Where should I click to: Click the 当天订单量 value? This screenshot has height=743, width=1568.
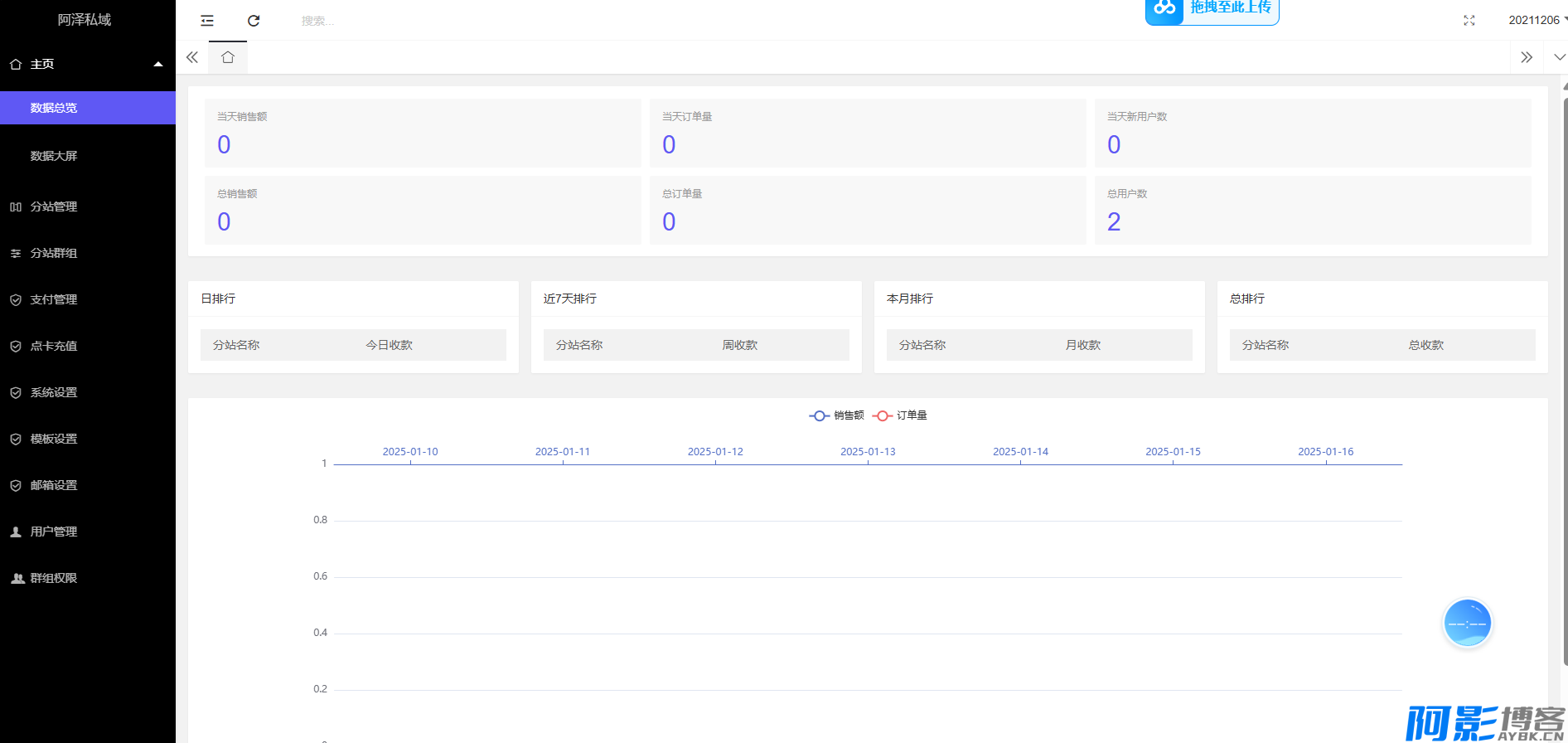669,144
